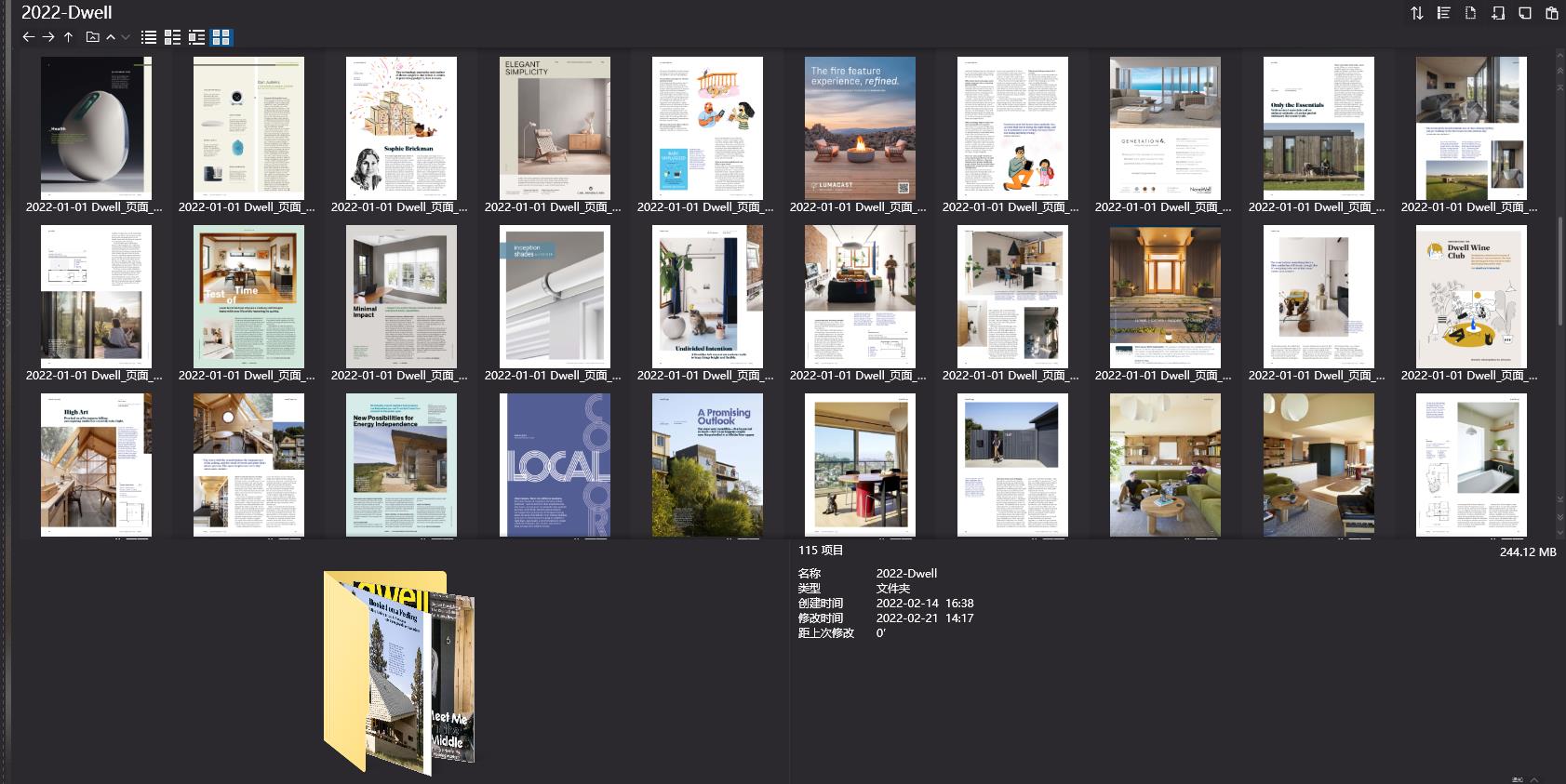Click the 2022-Dwell folder preview icon
Viewport: 1566px width, 784px height.
tap(399, 673)
